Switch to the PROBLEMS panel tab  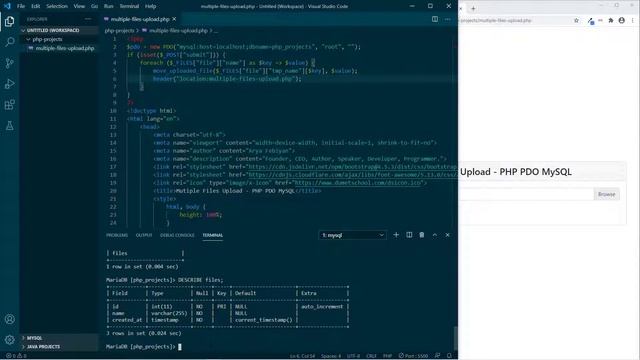pyautogui.click(x=117, y=235)
